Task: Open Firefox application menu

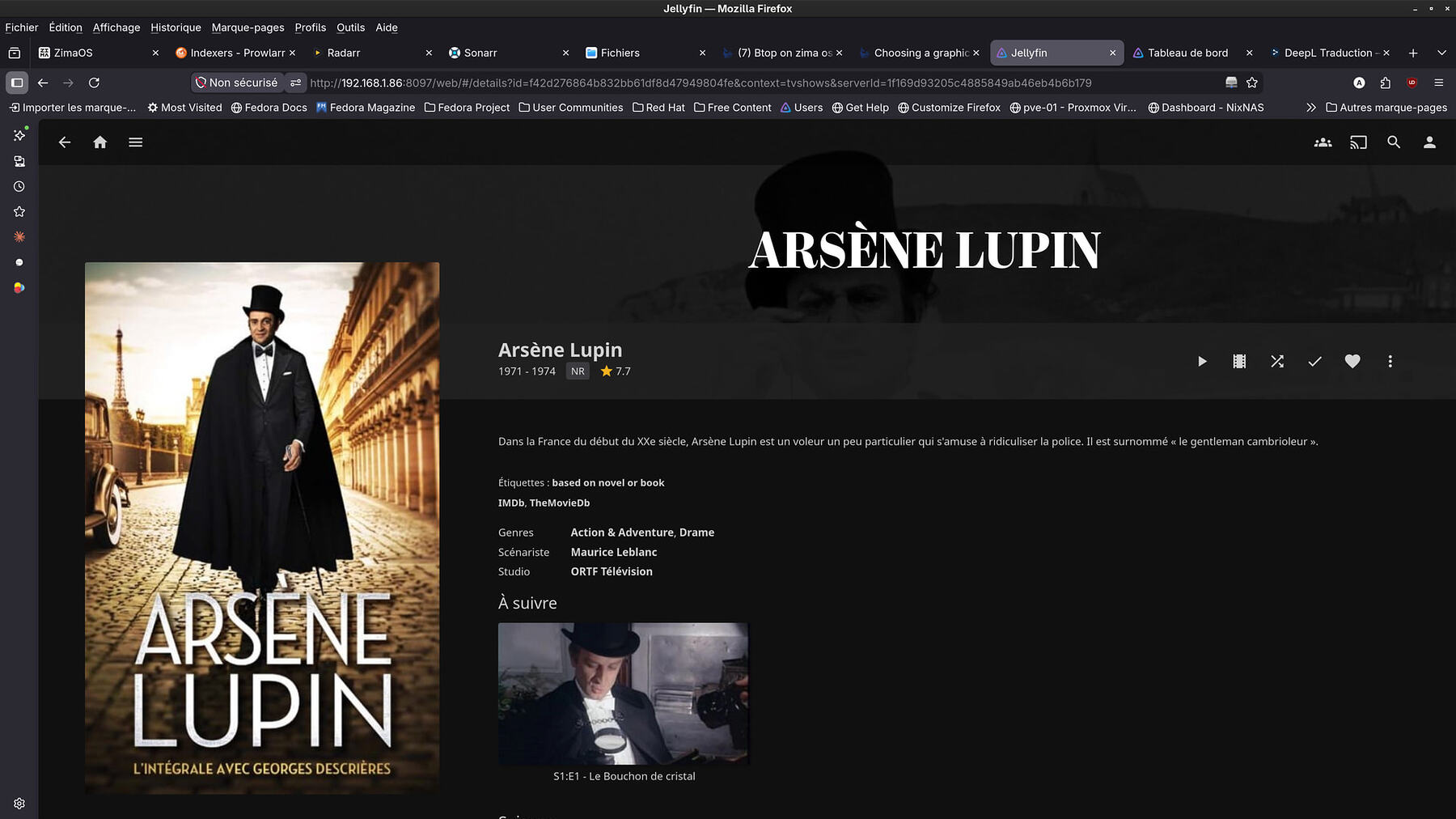Action: coord(1439,83)
